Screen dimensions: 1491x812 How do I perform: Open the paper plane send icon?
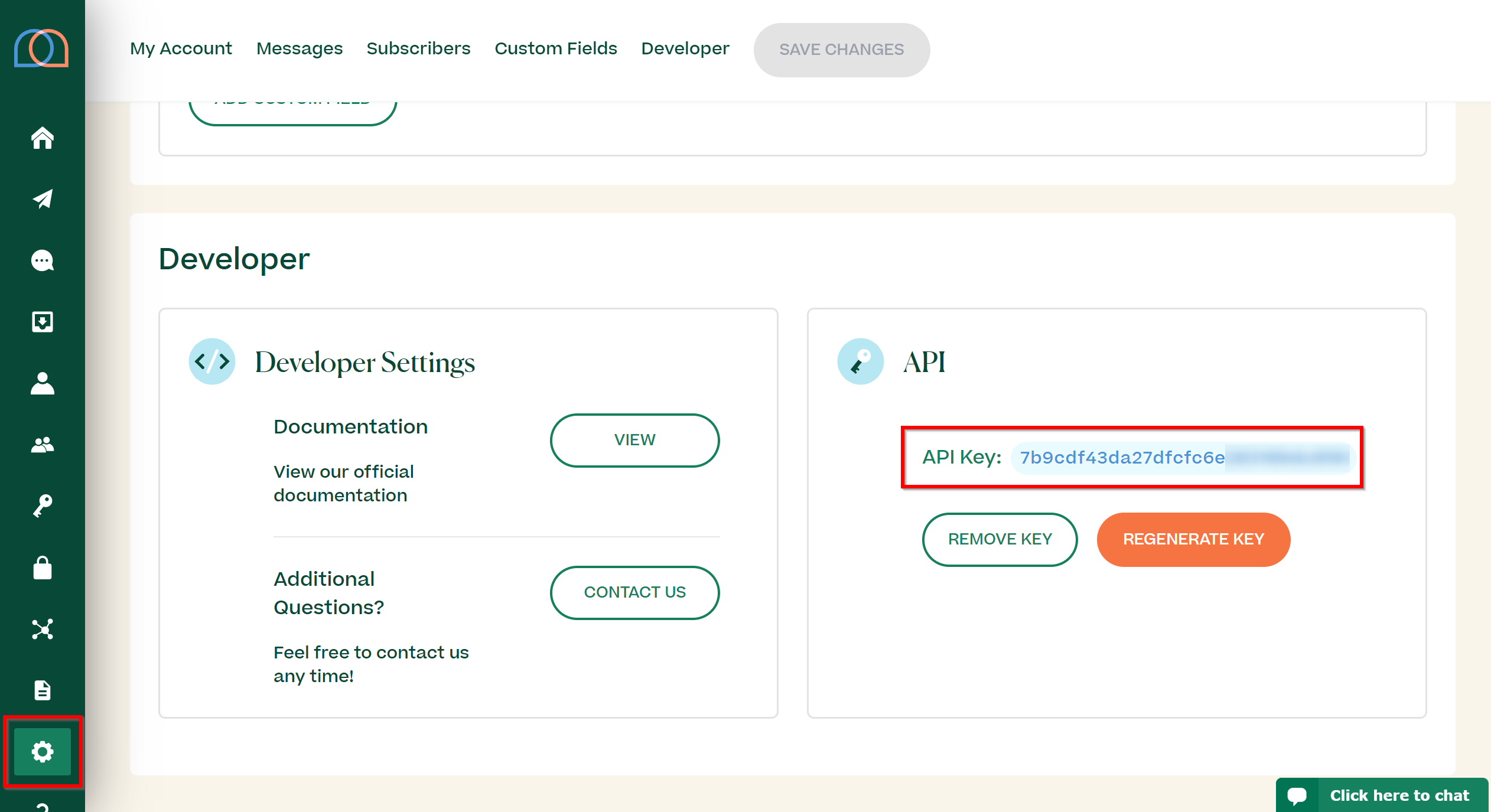[x=43, y=199]
